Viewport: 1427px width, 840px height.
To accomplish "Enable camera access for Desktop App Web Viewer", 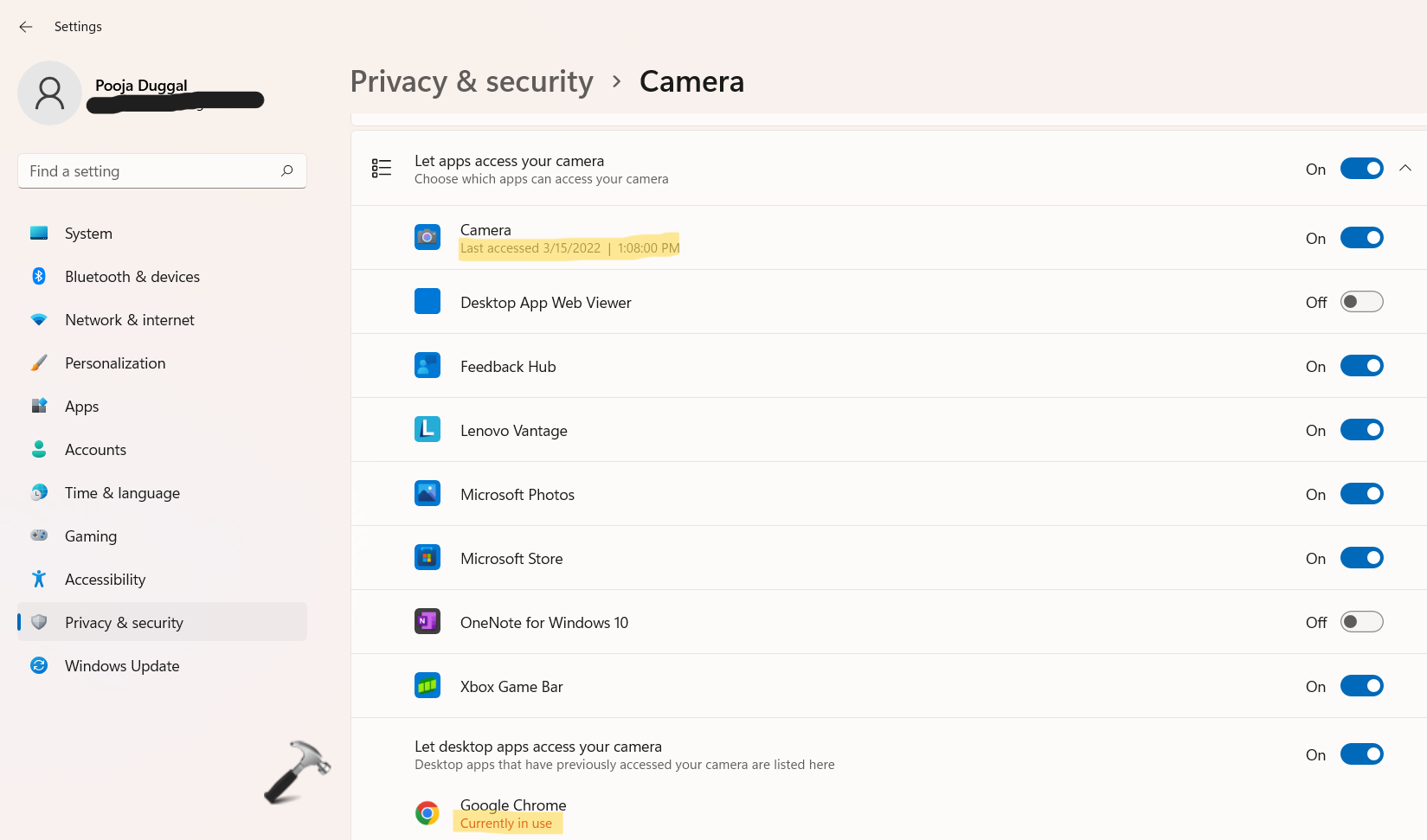I will (x=1361, y=302).
